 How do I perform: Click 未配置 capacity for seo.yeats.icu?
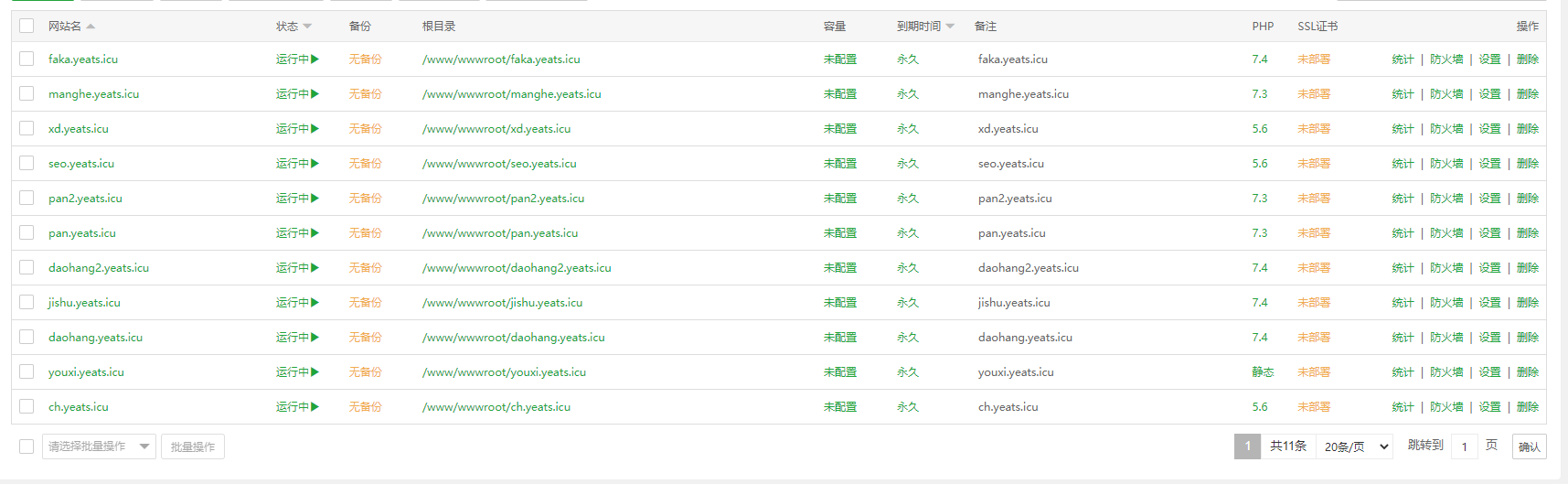click(840, 164)
